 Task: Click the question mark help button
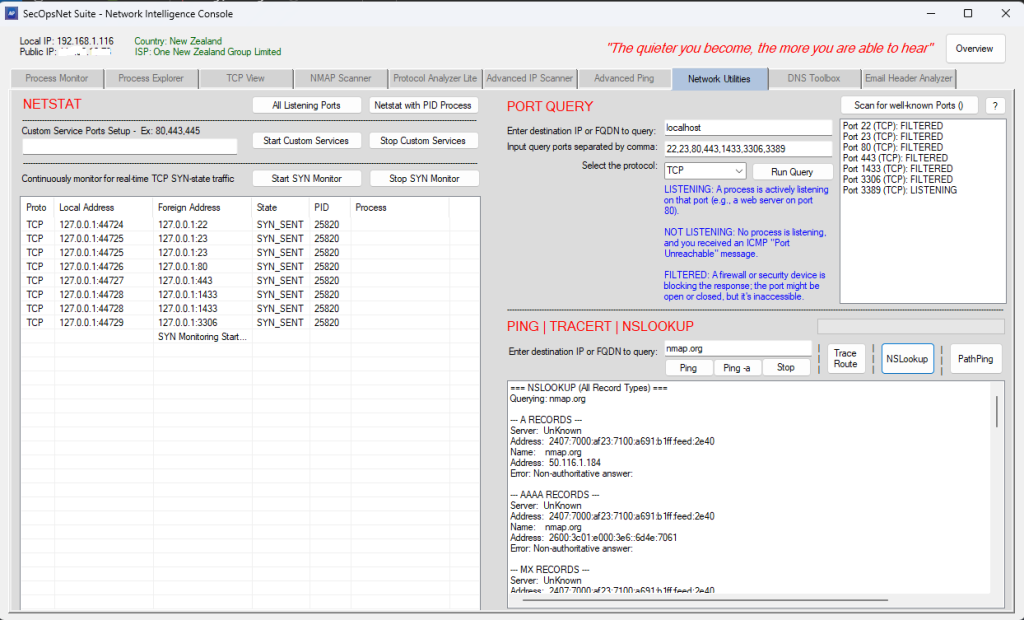tap(995, 105)
